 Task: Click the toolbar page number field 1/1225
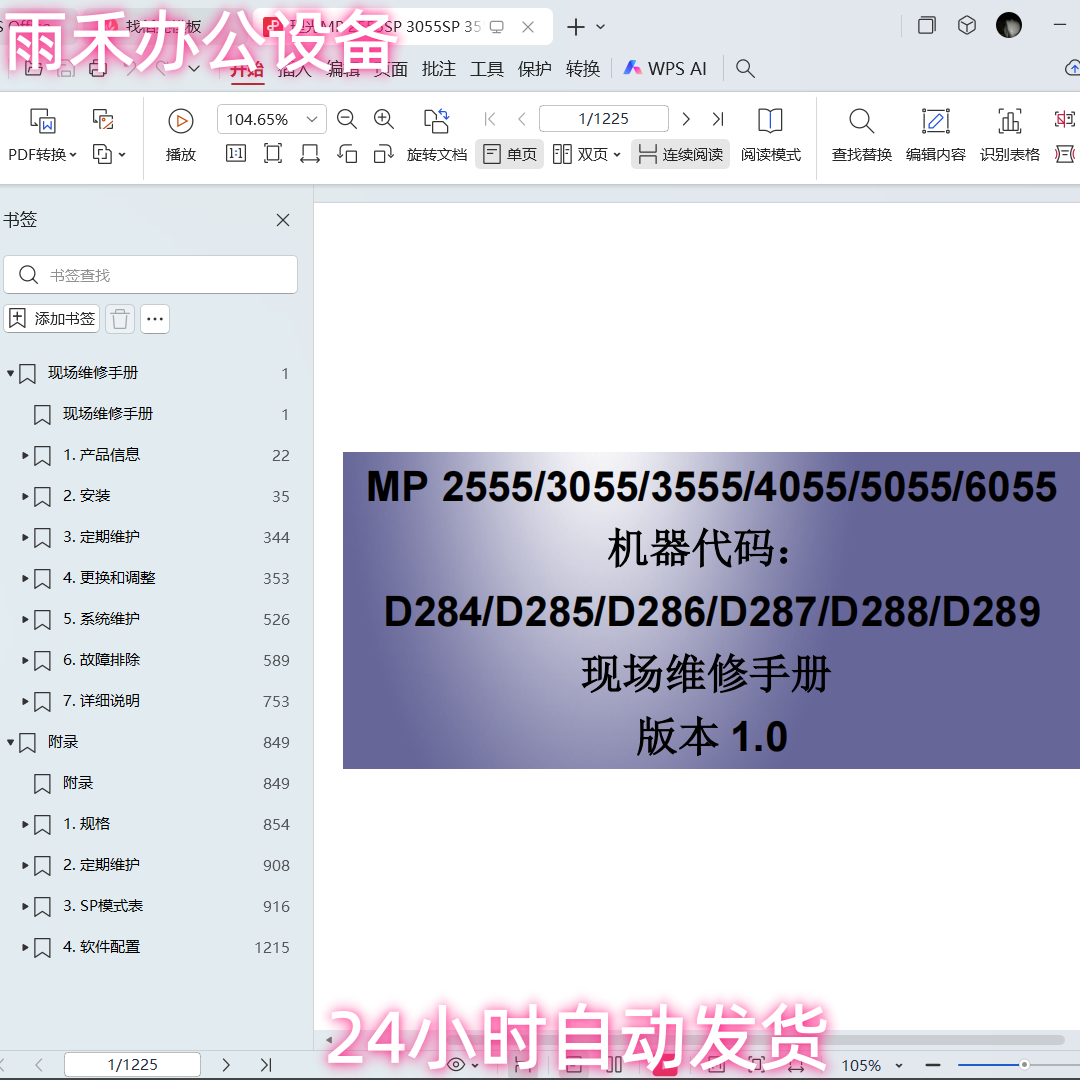point(603,119)
